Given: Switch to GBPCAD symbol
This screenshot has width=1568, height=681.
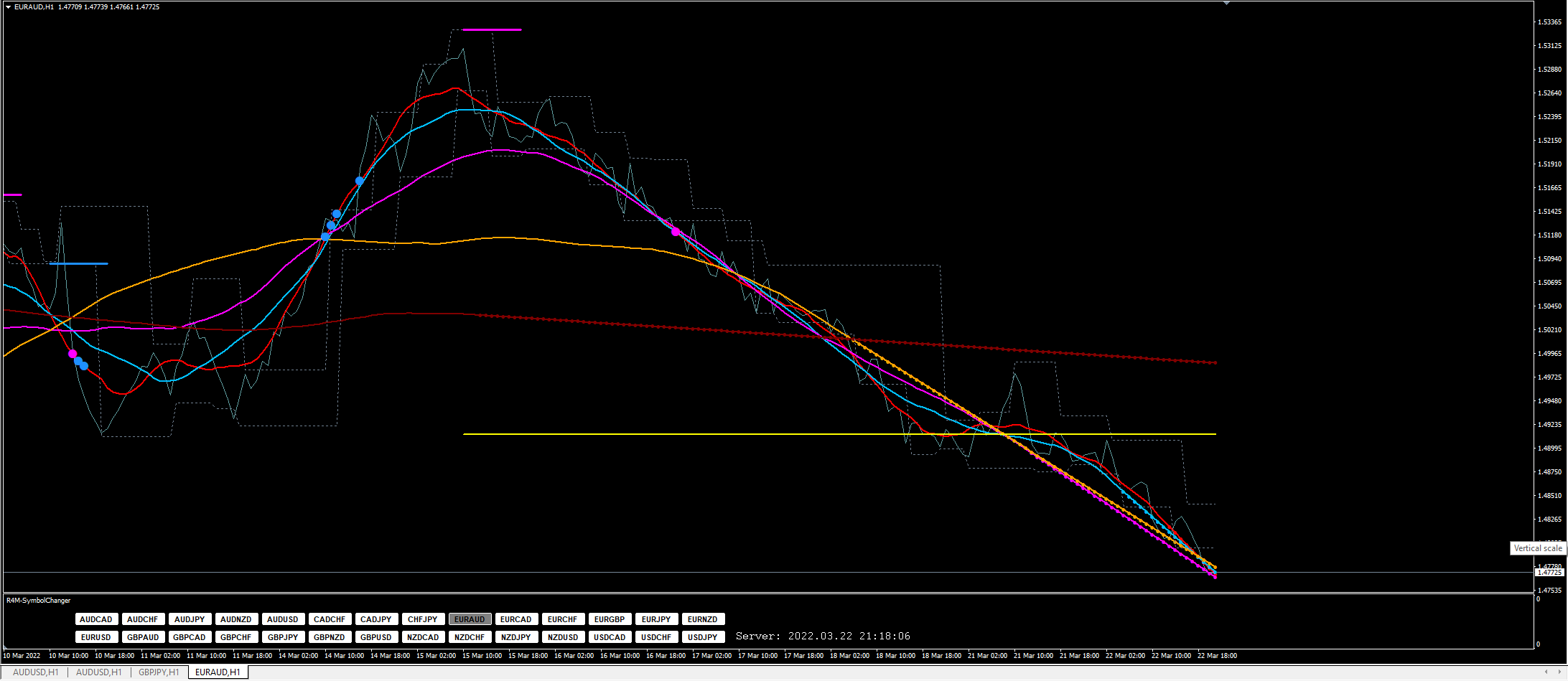Looking at the screenshot, I should (x=190, y=637).
